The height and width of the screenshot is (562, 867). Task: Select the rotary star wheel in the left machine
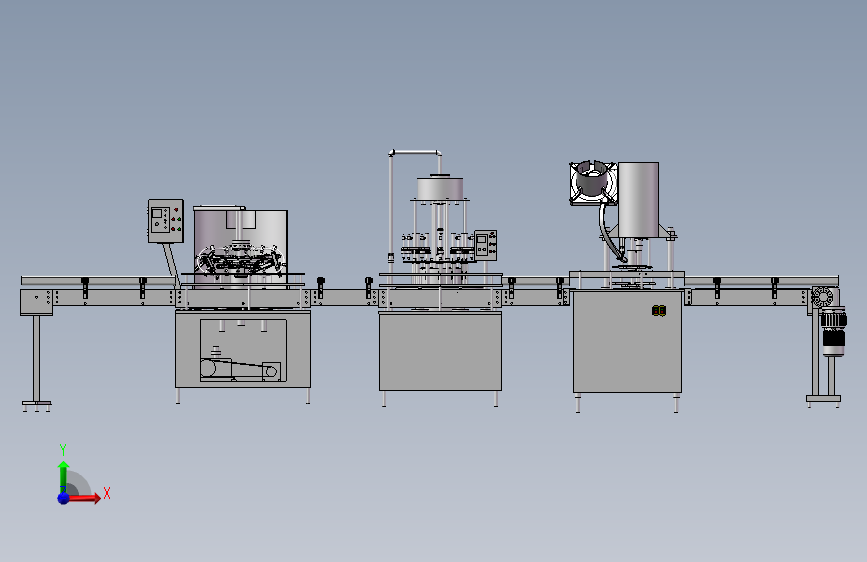(x=241, y=261)
